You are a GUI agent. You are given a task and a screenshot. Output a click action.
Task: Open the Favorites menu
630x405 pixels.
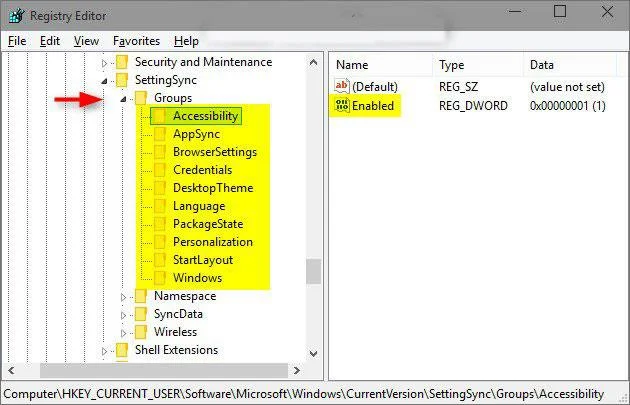(x=137, y=41)
